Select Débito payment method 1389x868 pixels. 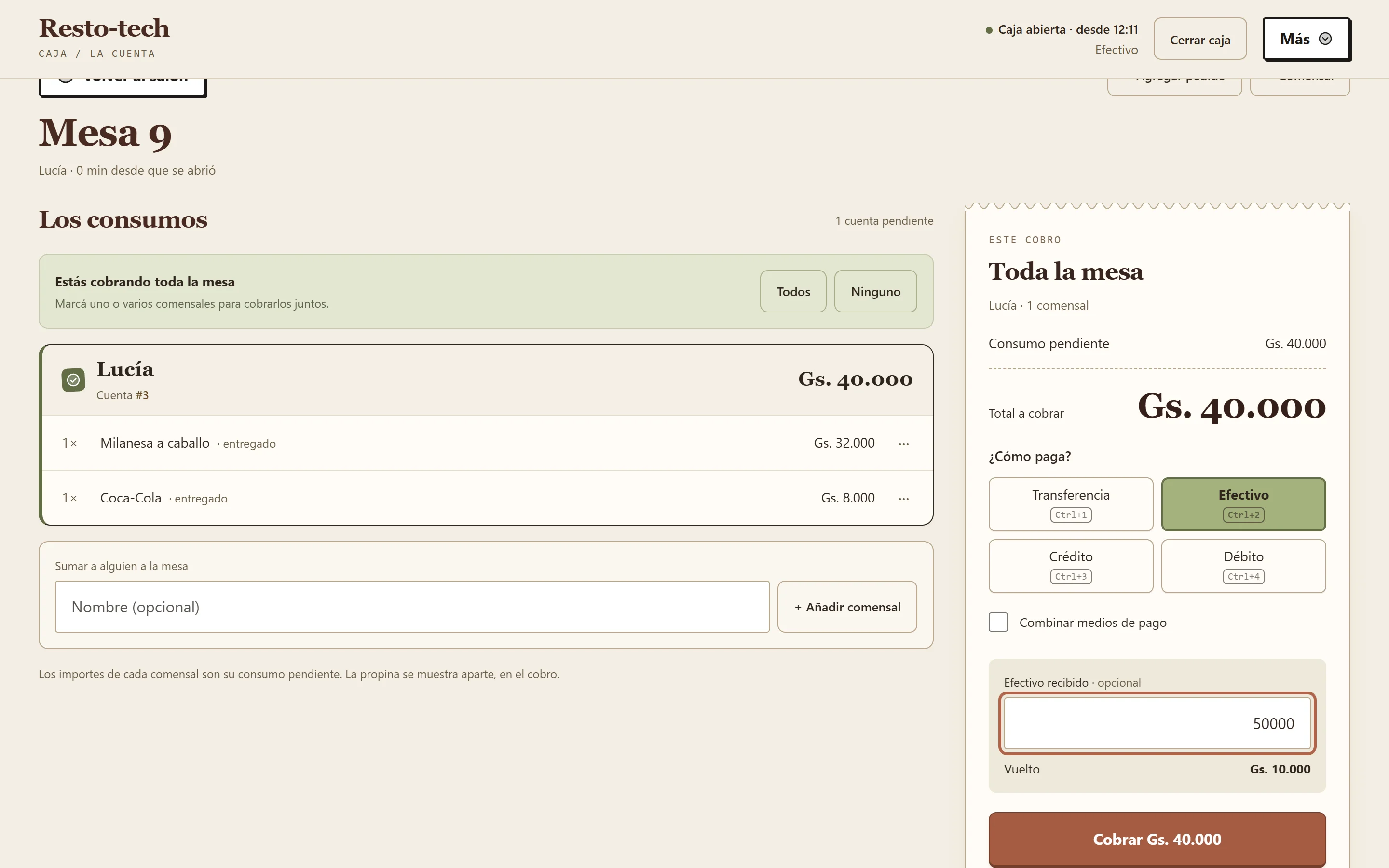(x=1243, y=566)
